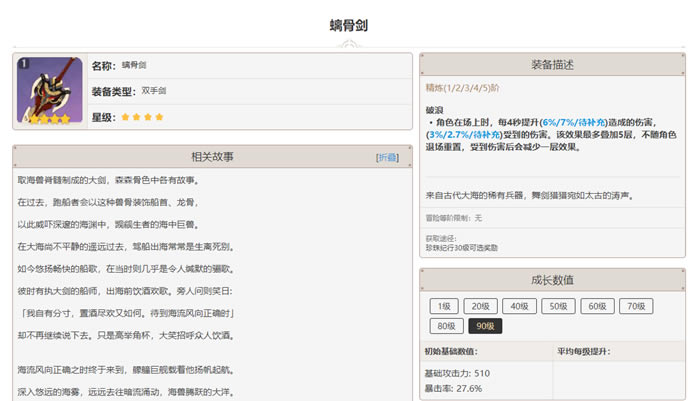Collapse the 相关故事 section via 折叠
The image size is (700, 401).
coord(387,158)
